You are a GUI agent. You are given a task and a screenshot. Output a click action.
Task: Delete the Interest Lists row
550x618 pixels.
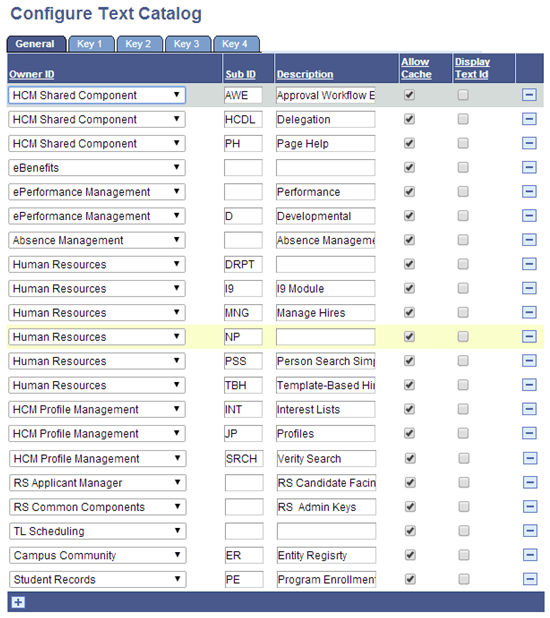click(x=529, y=409)
